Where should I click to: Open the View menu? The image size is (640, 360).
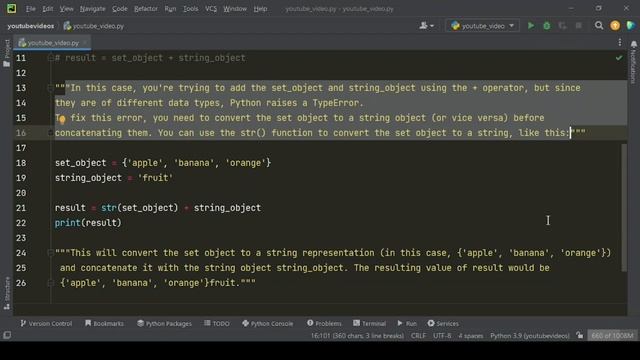[x=67, y=9]
